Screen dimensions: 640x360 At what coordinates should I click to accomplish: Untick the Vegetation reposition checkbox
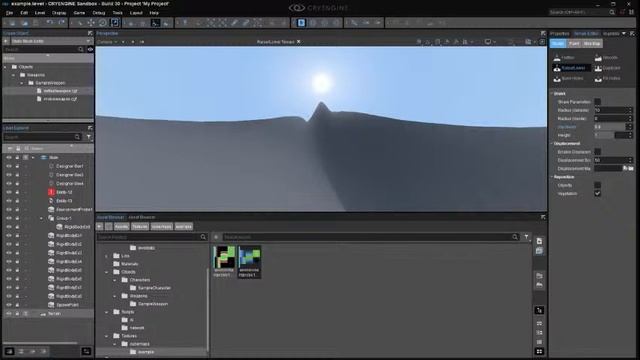coord(598,194)
